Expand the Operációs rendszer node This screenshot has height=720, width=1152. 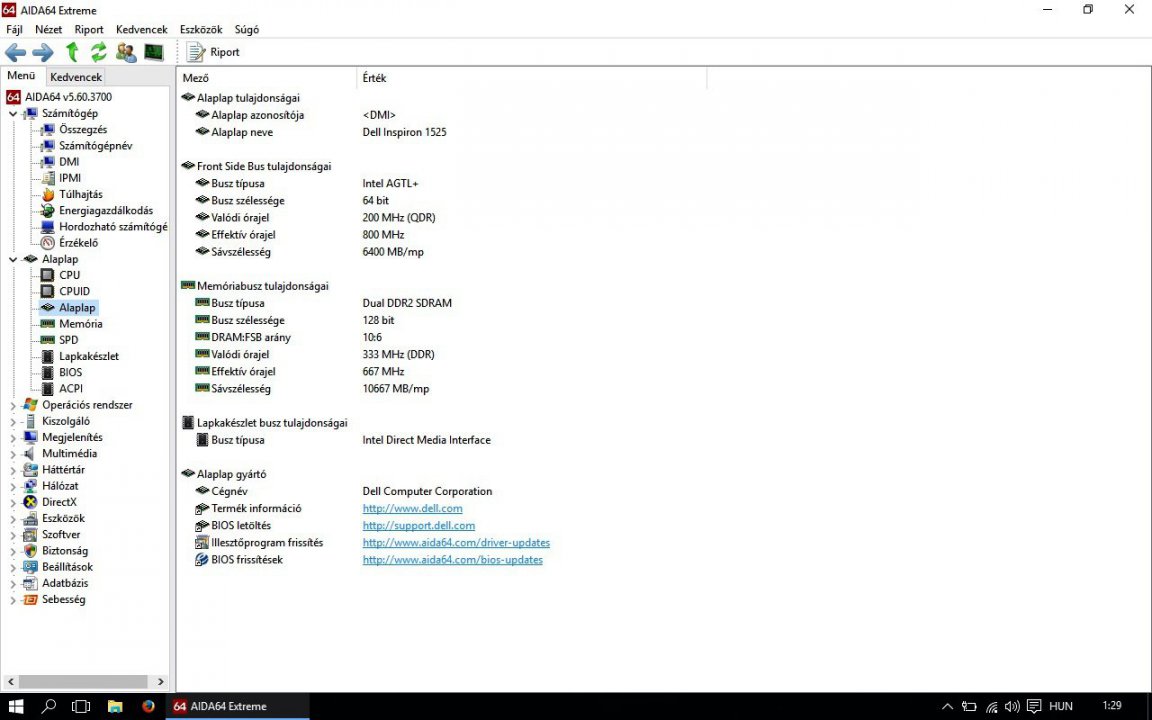[12, 405]
